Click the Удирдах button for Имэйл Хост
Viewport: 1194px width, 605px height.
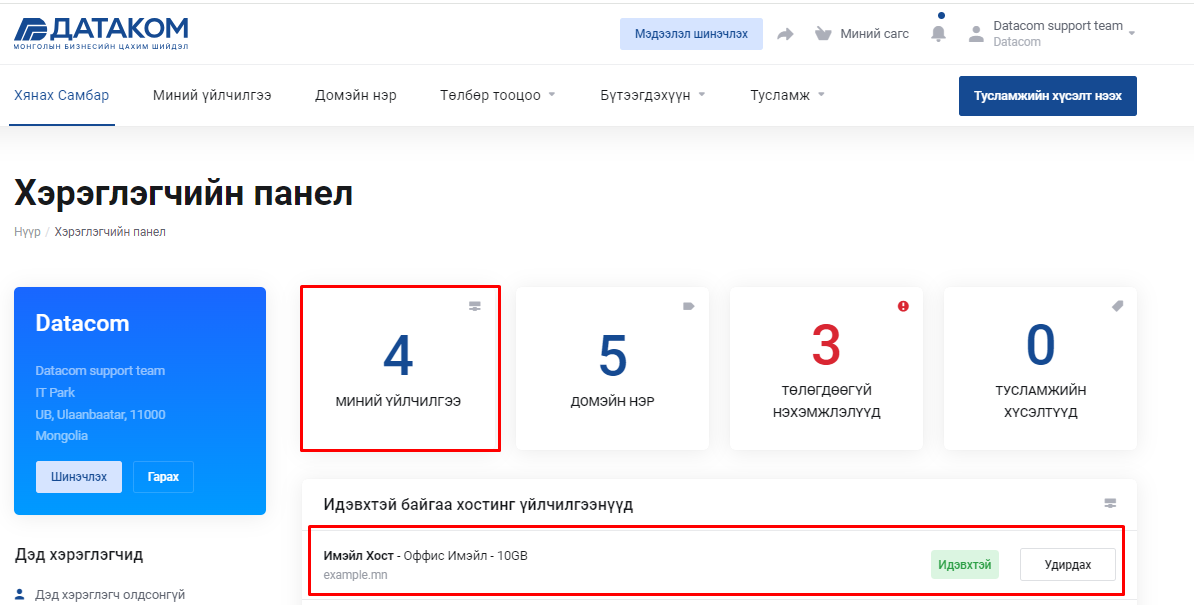point(1068,565)
